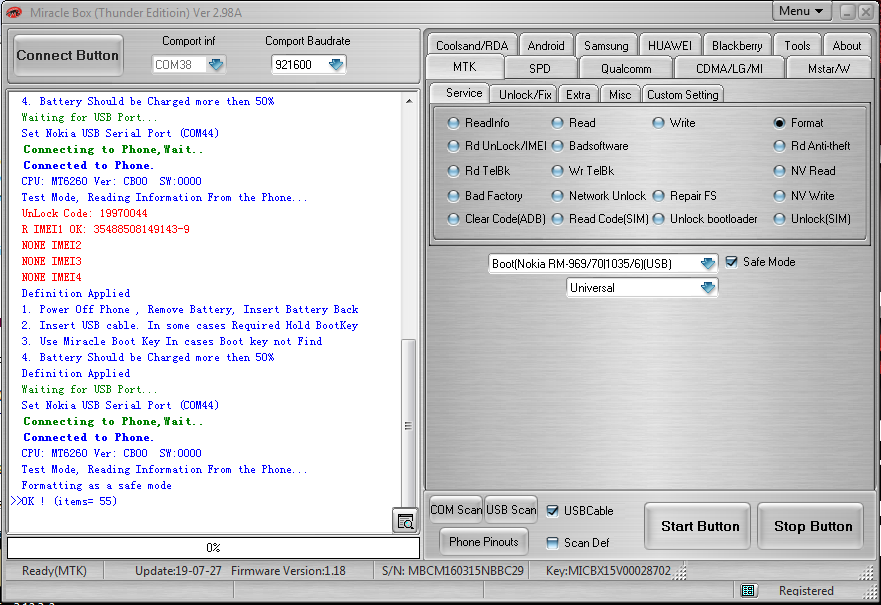Switch to the Mstar/W tab
This screenshot has width=881, height=605.
point(829,69)
